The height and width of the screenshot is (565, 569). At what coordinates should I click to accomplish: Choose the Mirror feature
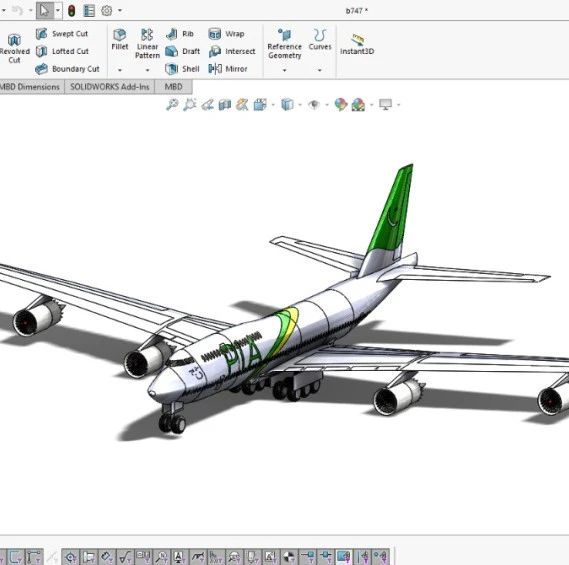(228, 69)
